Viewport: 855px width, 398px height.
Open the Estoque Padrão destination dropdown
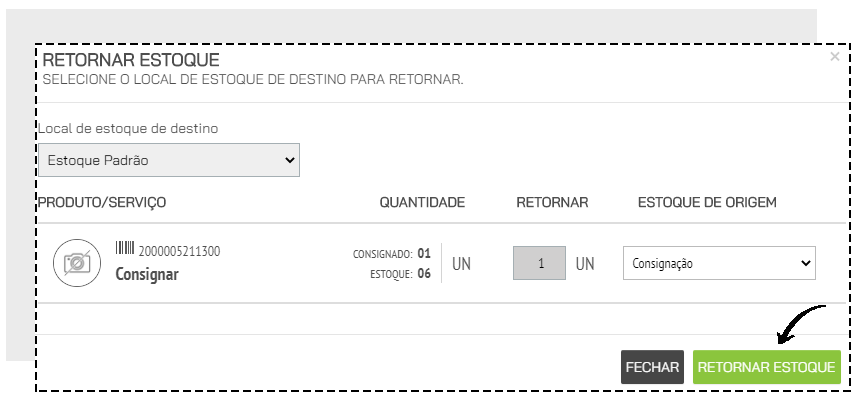[x=169, y=160]
